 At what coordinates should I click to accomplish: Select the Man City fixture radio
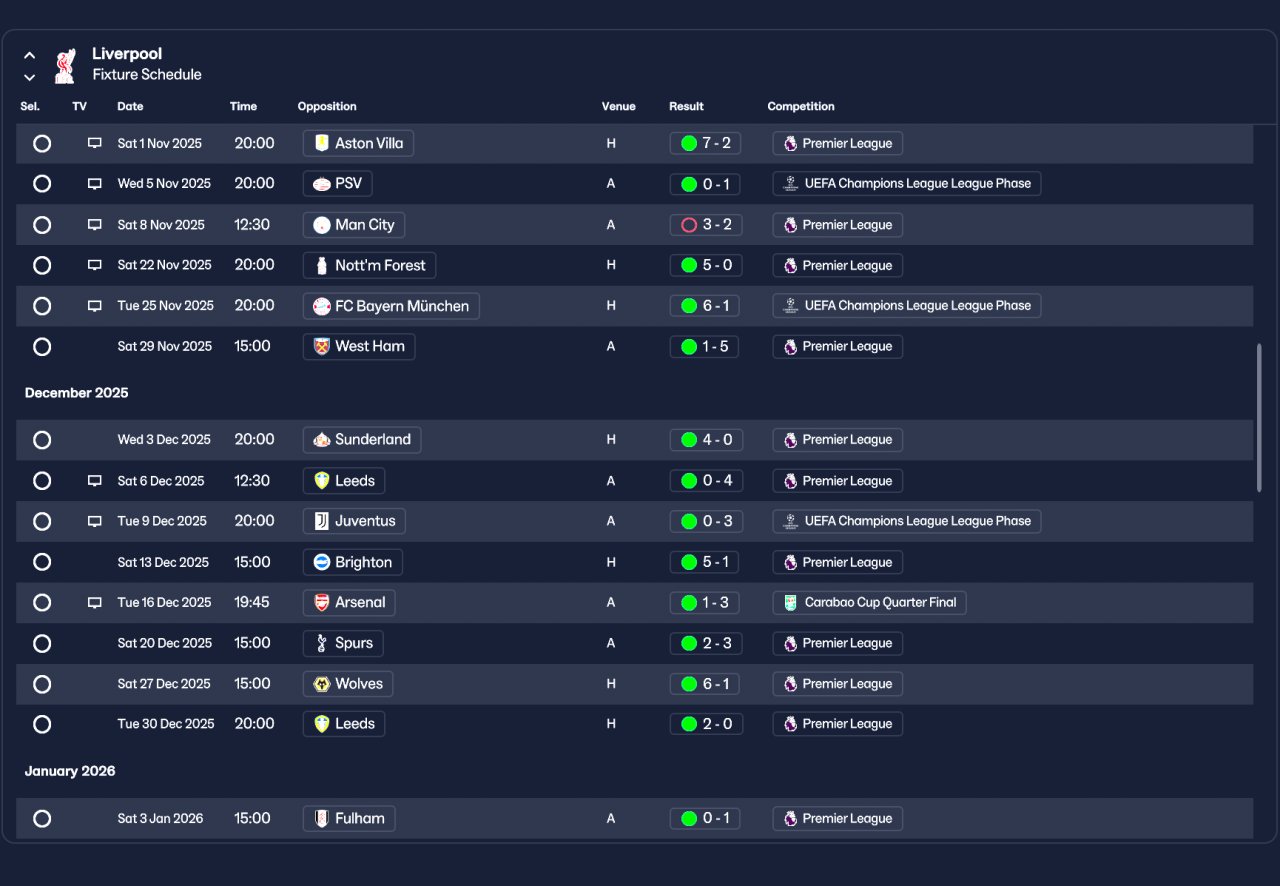click(42, 225)
